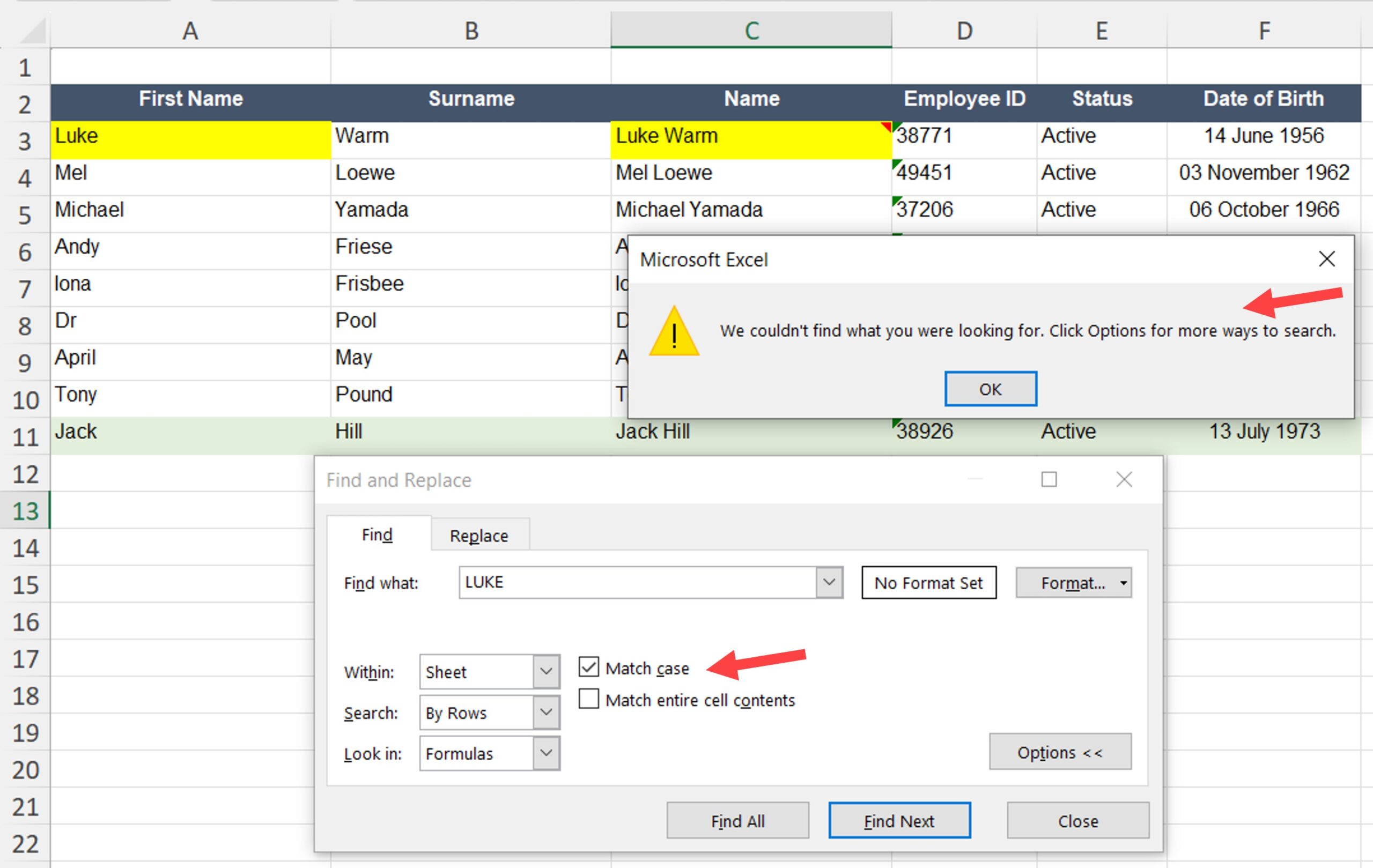
Task: Switch to the Replace tab
Action: tap(479, 535)
